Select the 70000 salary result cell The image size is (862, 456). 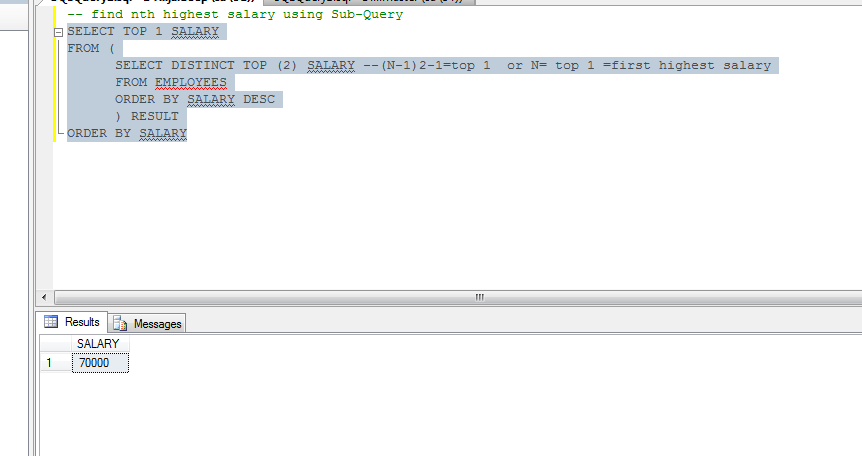click(100, 363)
